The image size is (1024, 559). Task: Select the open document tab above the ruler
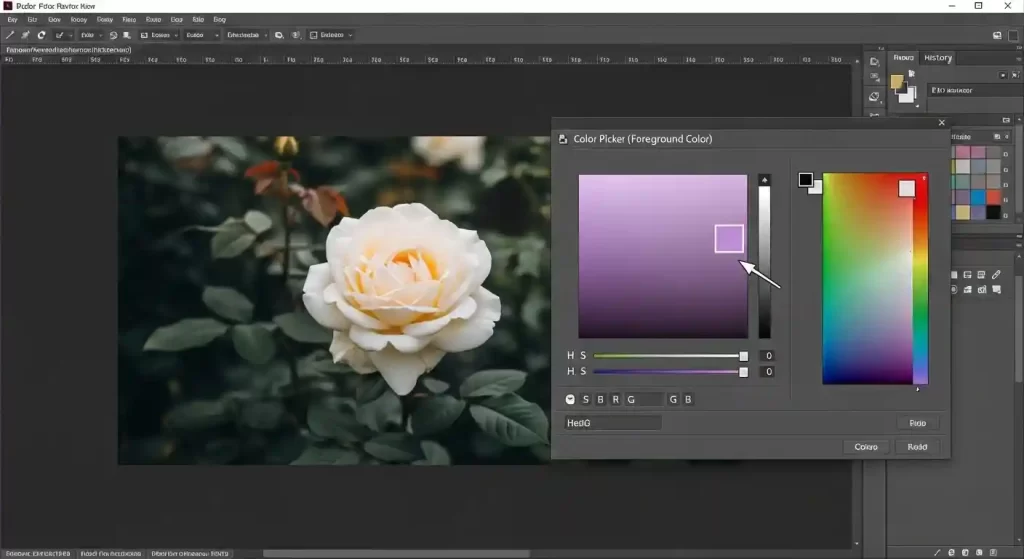tap(69, 50)
